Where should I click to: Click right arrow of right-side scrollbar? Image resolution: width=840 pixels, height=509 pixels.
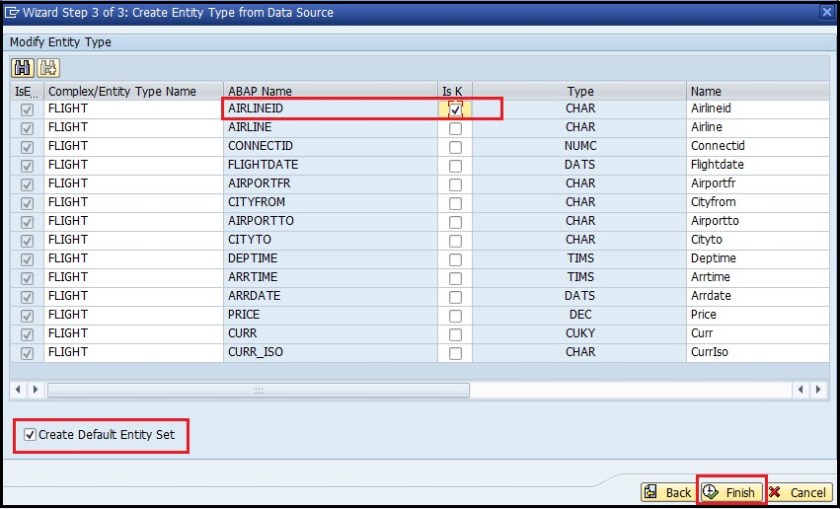point(818,390)
